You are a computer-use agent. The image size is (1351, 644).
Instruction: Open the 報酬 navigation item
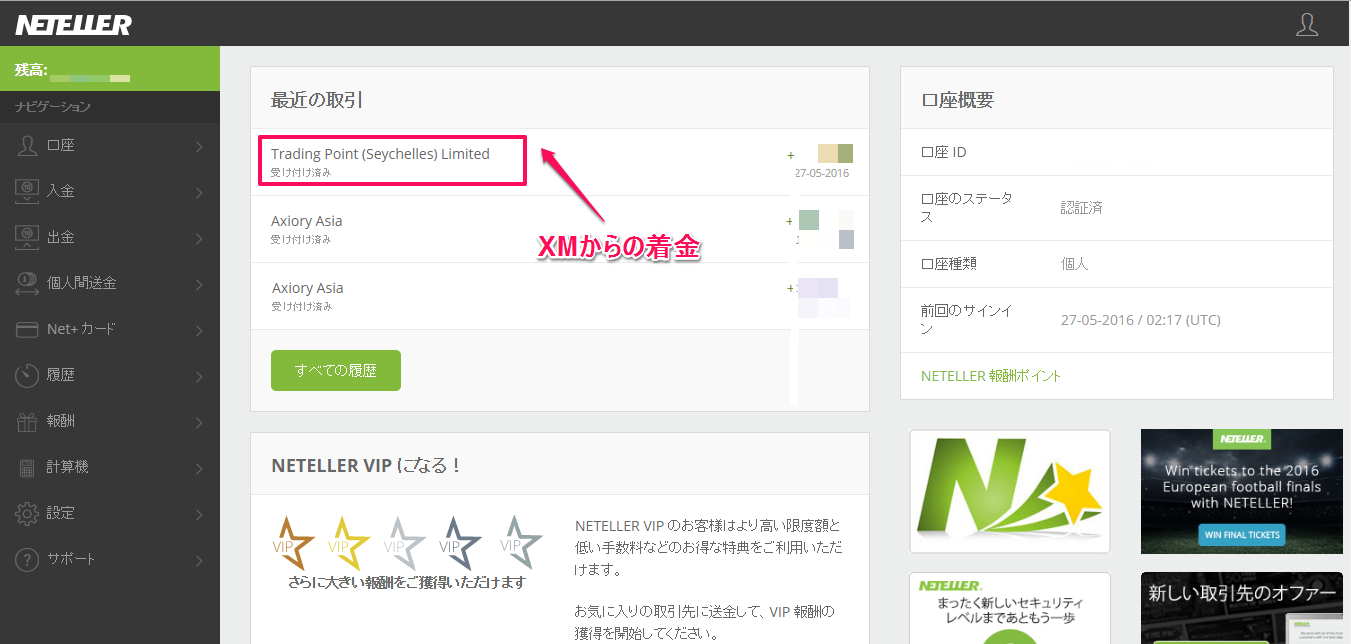point(110,421)
